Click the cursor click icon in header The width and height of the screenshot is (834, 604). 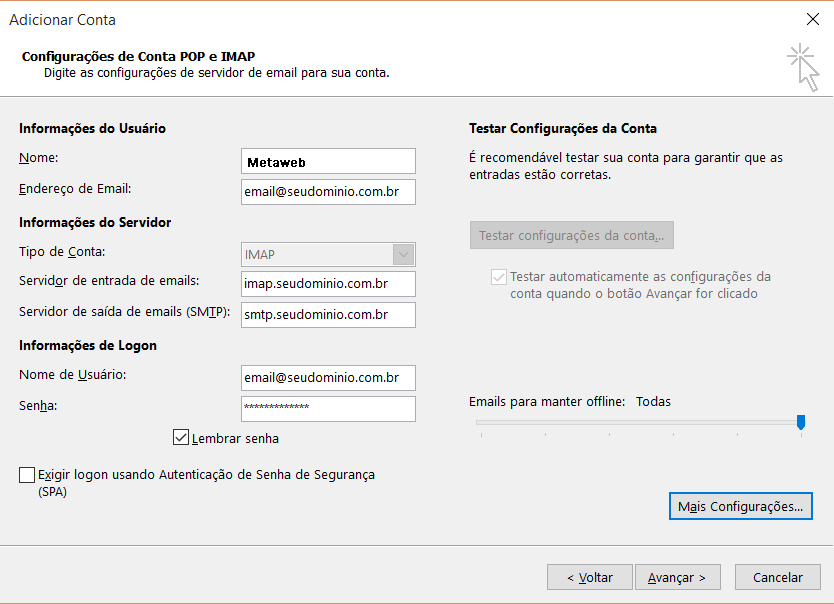(802, 67)
